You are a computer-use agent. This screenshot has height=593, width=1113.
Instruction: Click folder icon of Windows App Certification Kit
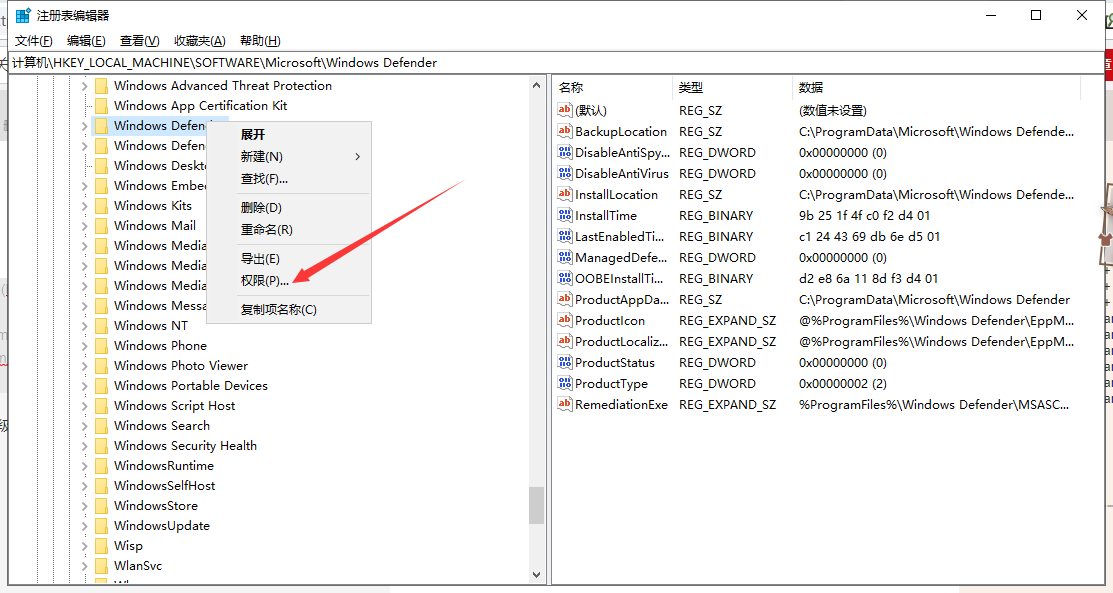102,106
